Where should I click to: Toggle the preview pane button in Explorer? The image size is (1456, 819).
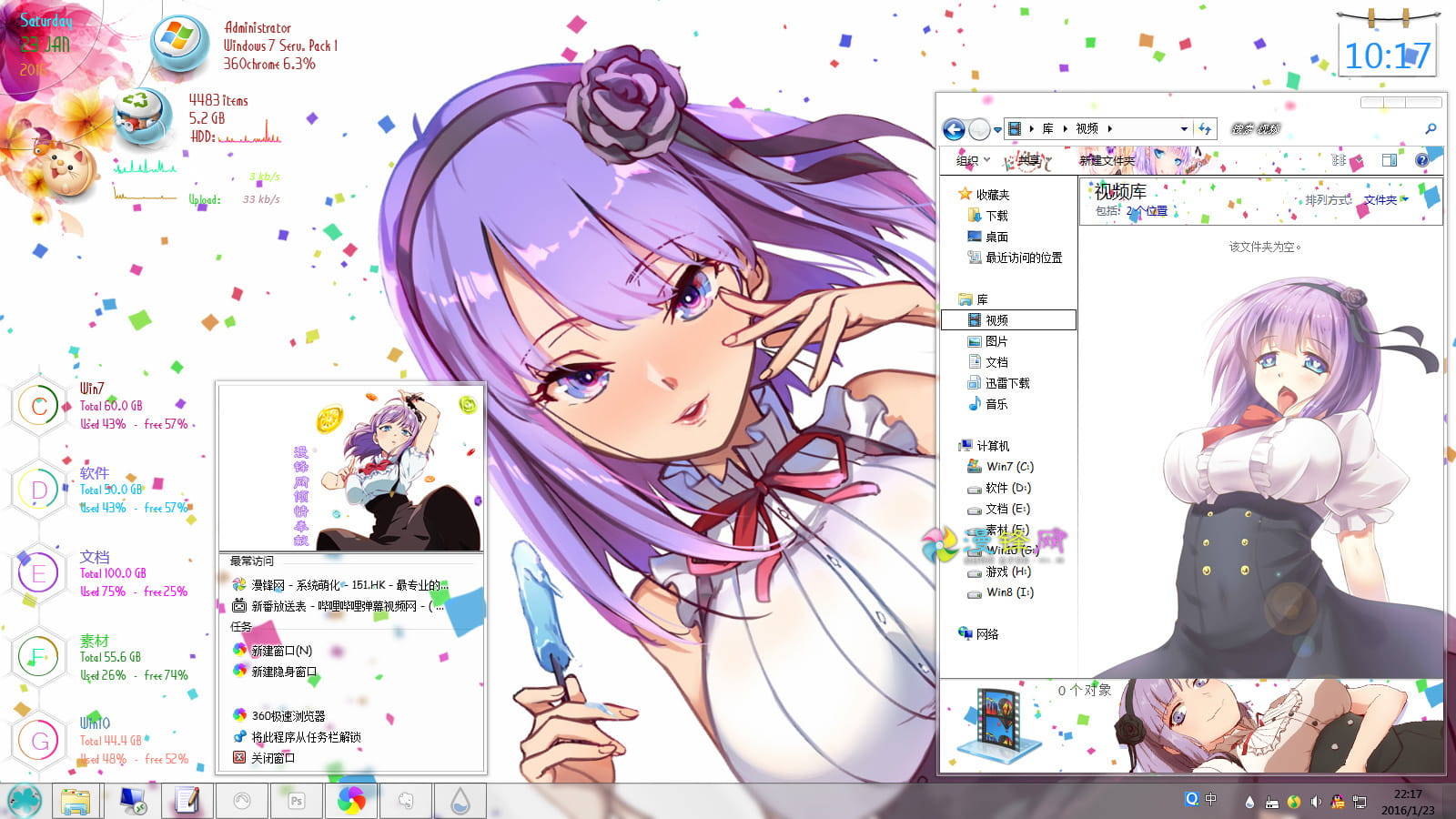[x=1390, y=159]
